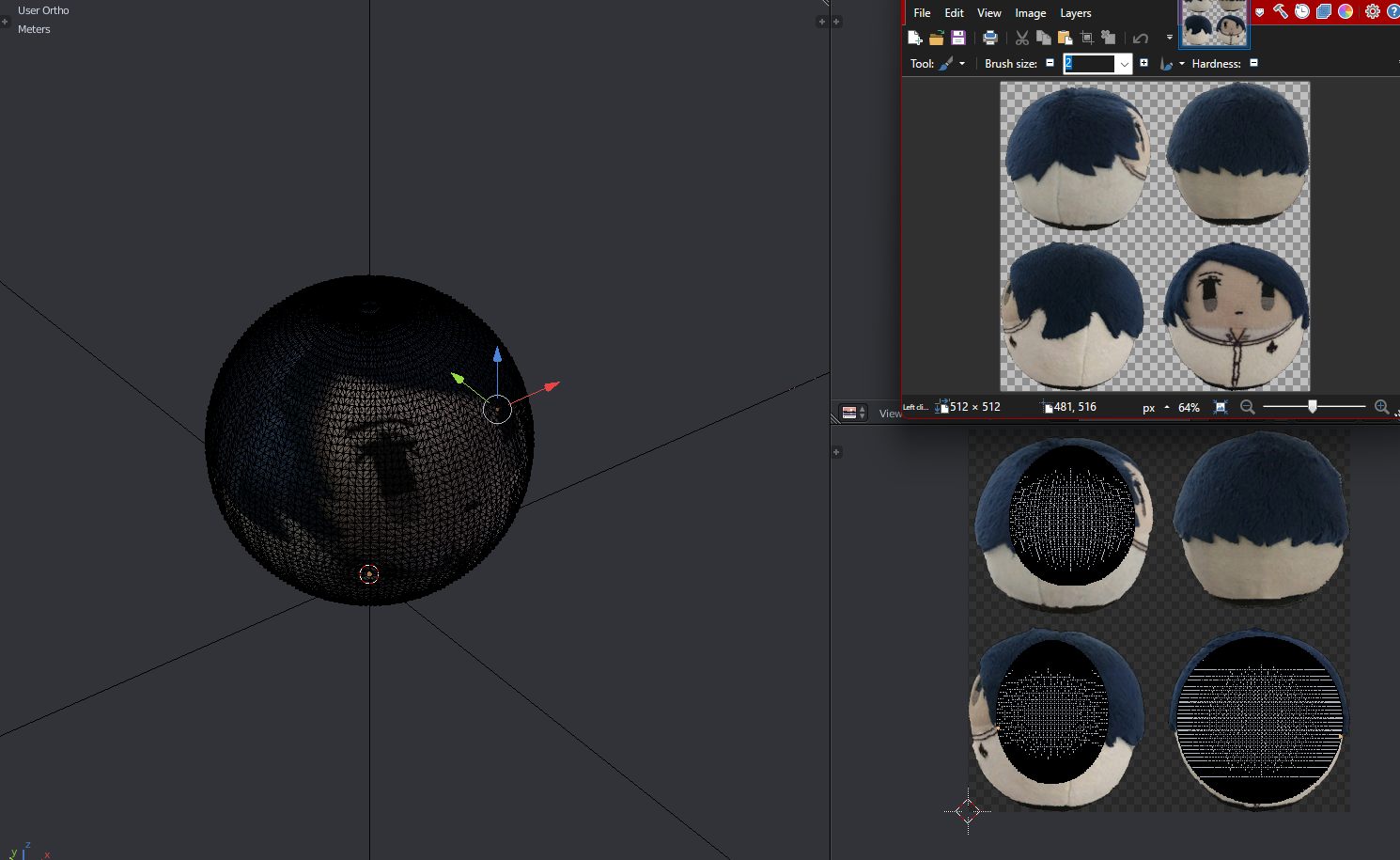Screen dimensions: 1400x860
Task: Open the Blender editor type selector
Action: [x=854, y=413]
